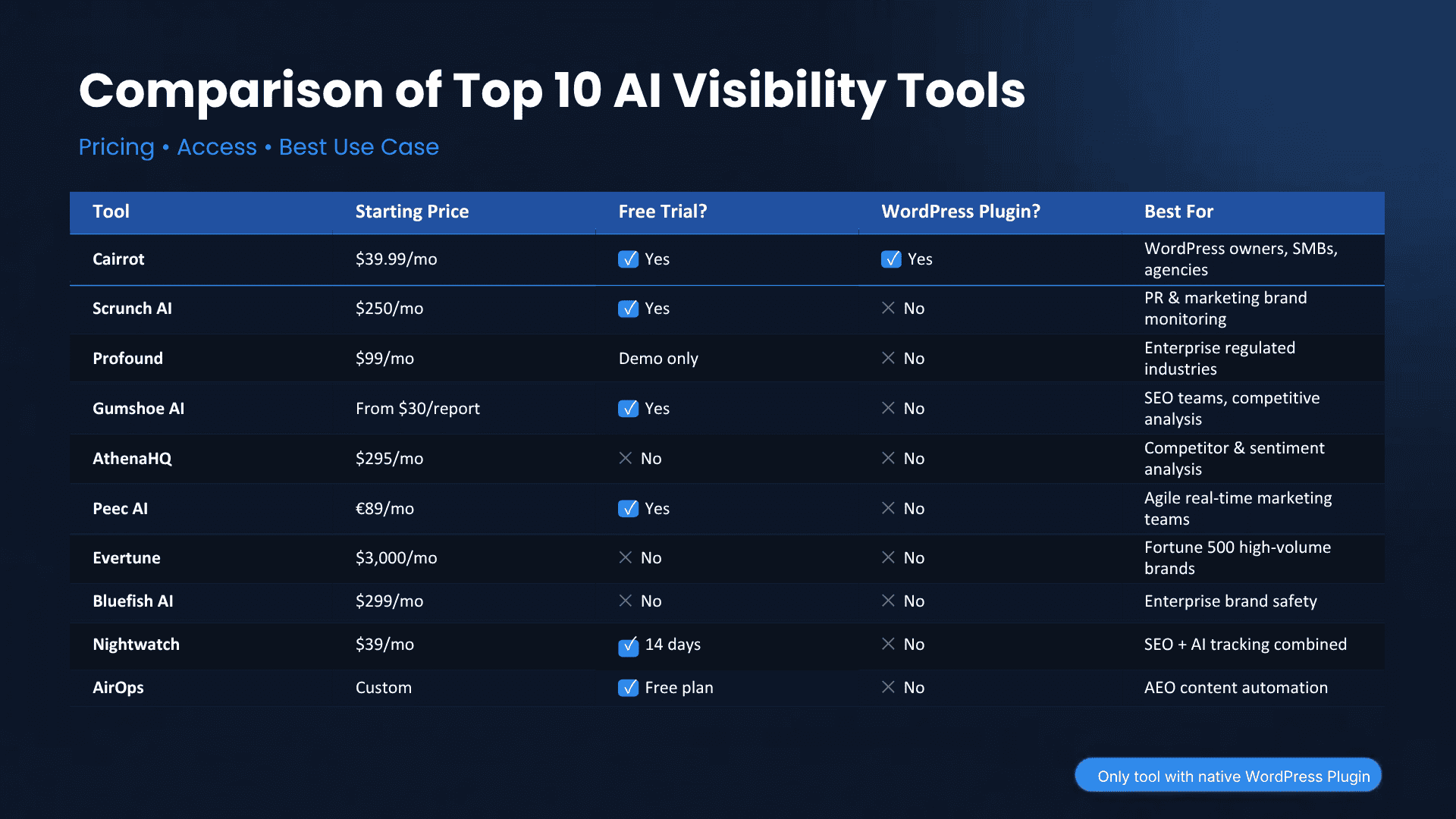Click the Free Trial checkmark for Scrunch AI
The image size is (1456, 819).
coord(628,309)
